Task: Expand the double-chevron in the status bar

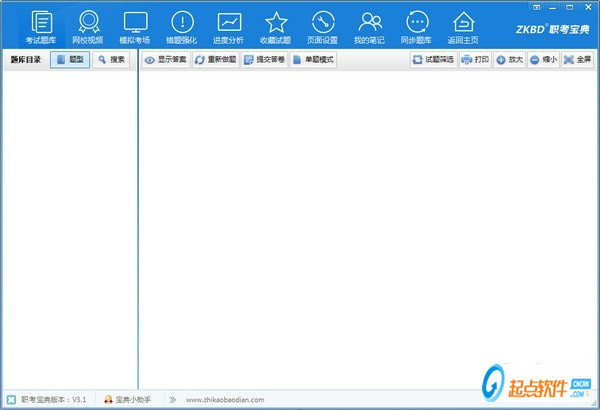Action: click(x=173, y=400)
